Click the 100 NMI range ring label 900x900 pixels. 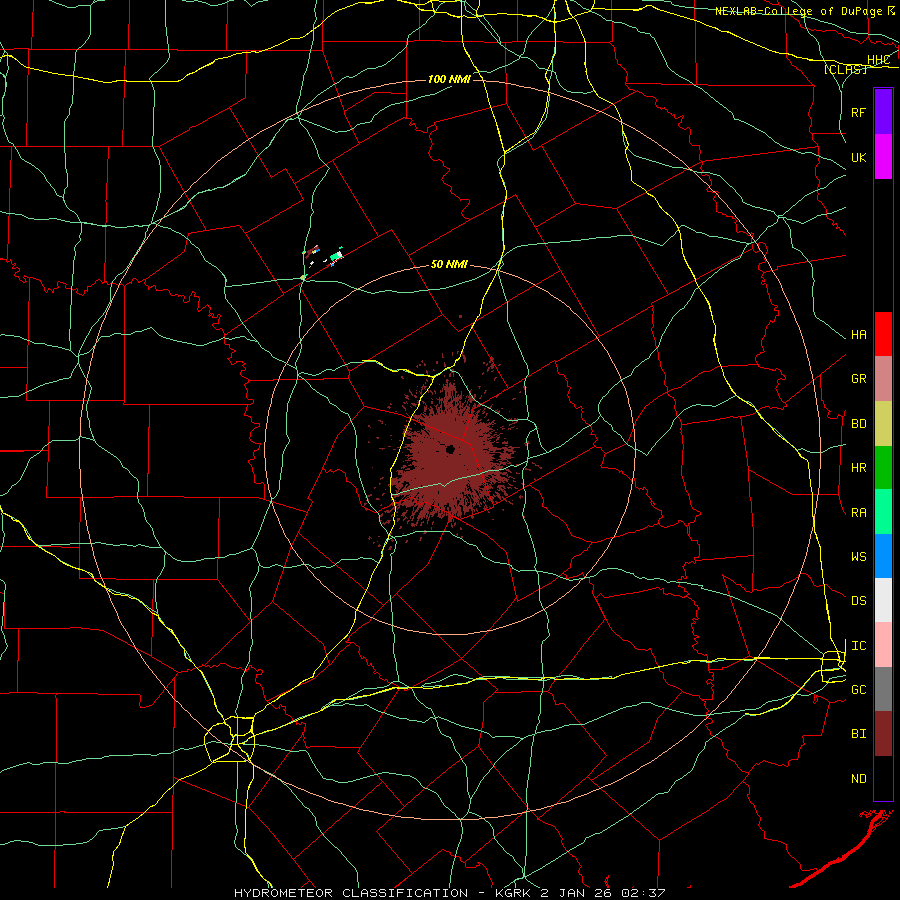449,79
